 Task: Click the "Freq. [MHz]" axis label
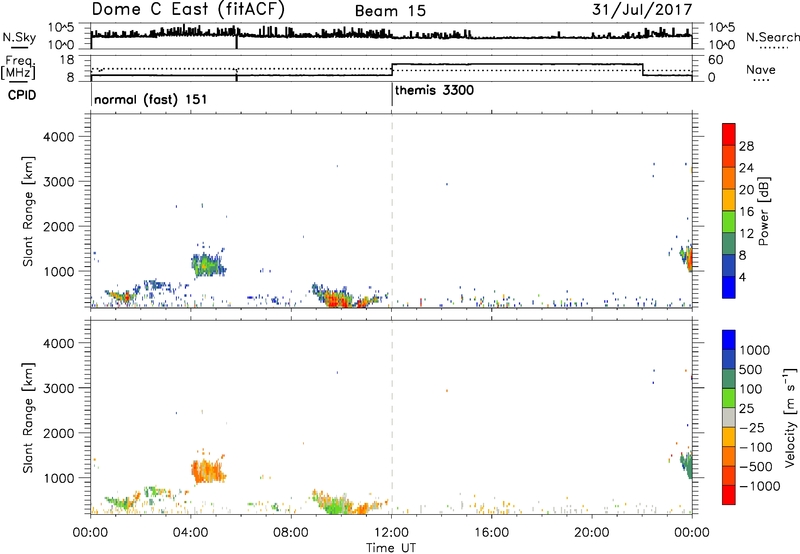pos(19,67)
